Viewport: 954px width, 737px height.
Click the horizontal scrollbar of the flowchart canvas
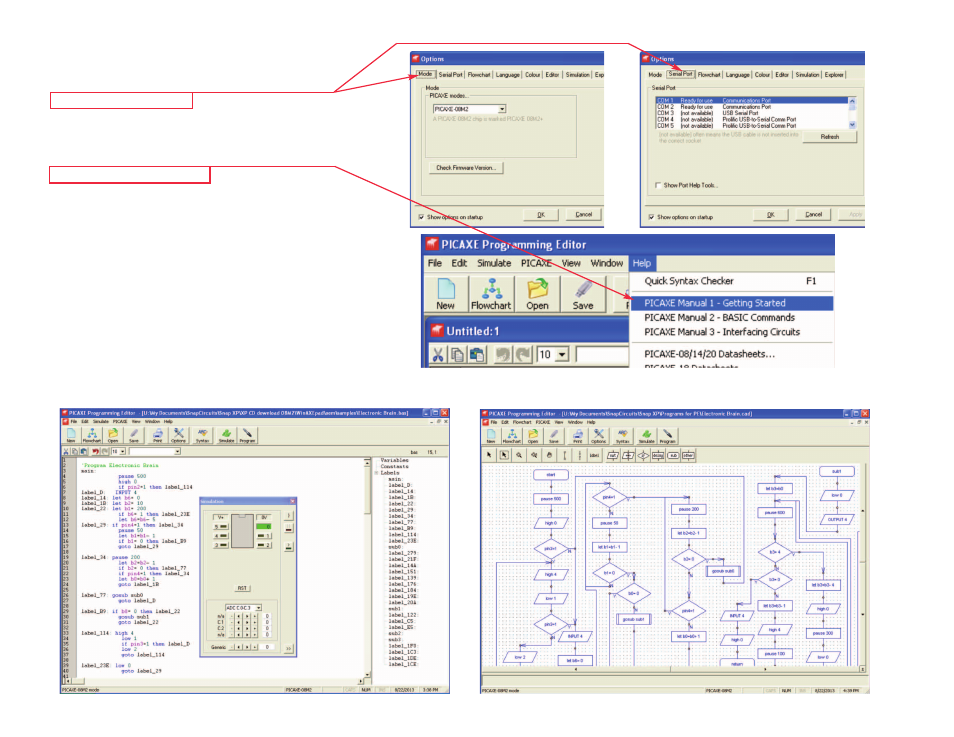point(672,669)
